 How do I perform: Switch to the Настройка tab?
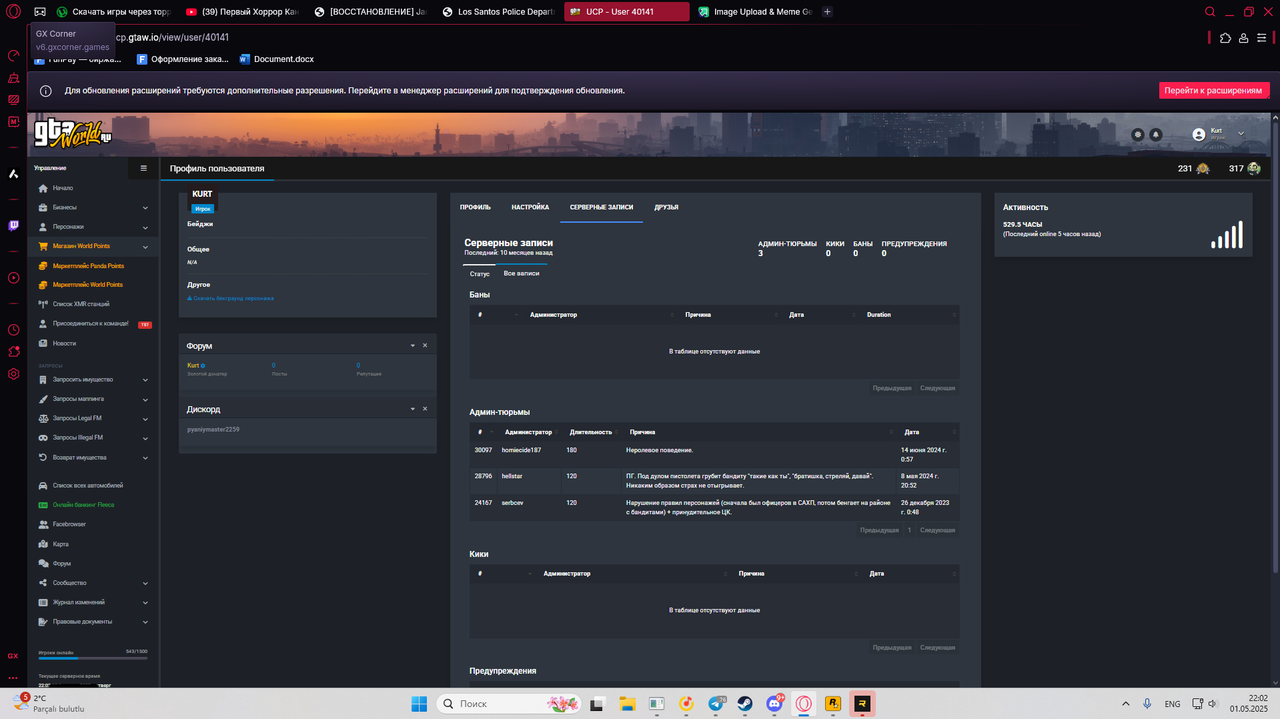[x=530, y=207]
